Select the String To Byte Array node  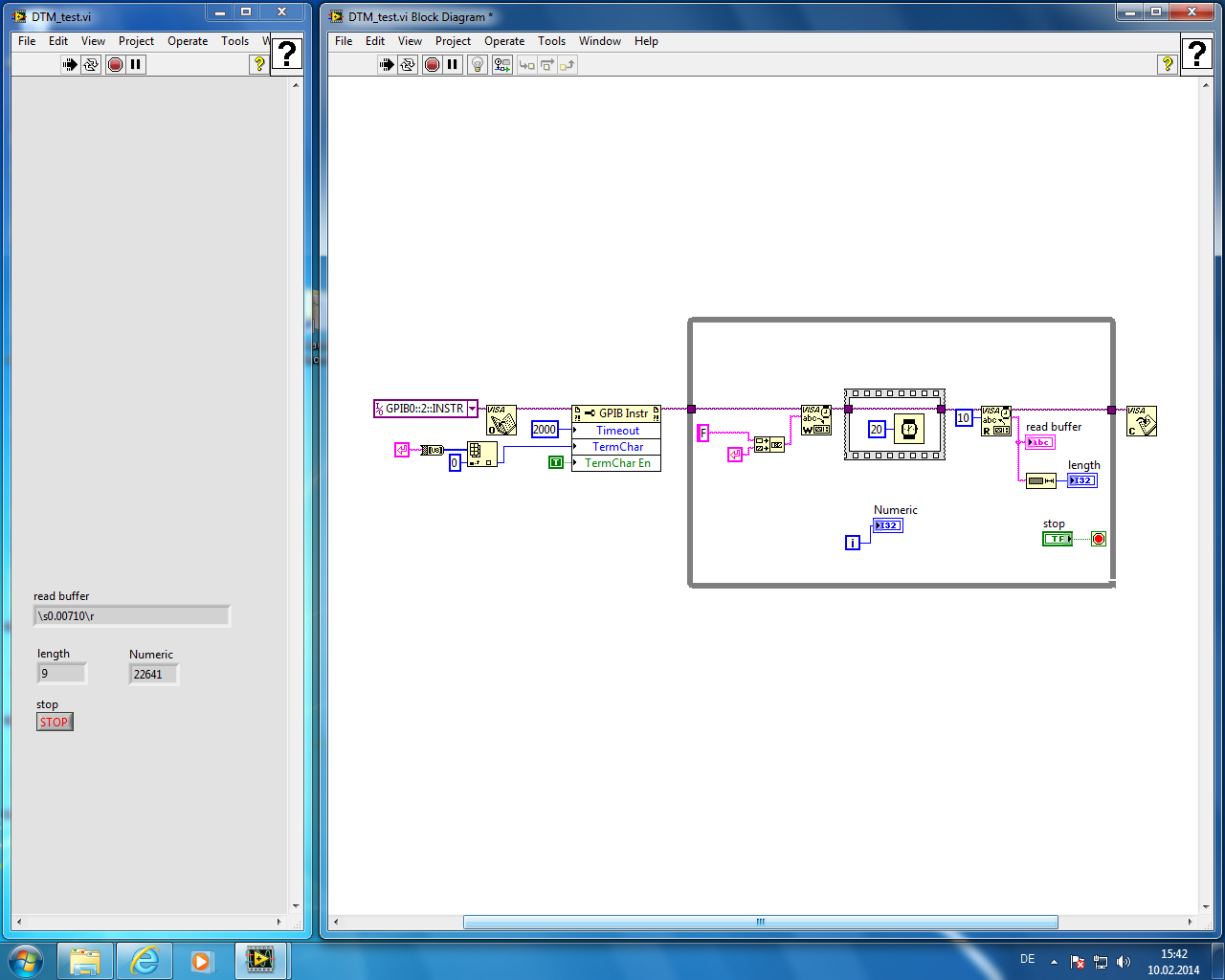(432, 450)
